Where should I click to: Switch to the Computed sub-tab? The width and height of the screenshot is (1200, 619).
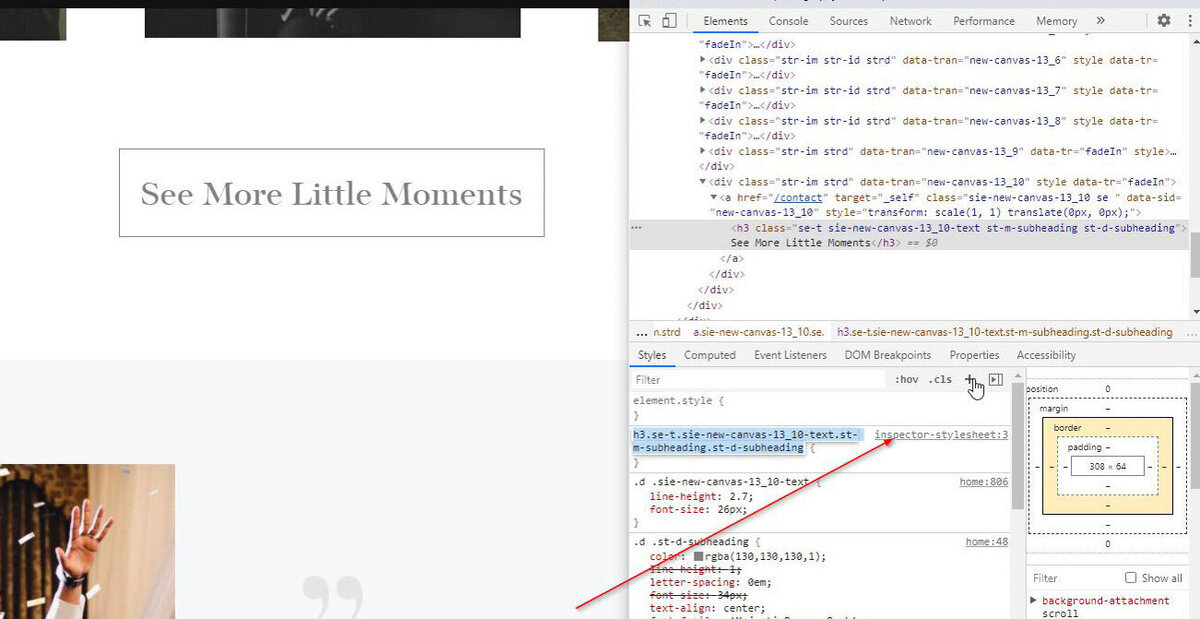point(710,355)
